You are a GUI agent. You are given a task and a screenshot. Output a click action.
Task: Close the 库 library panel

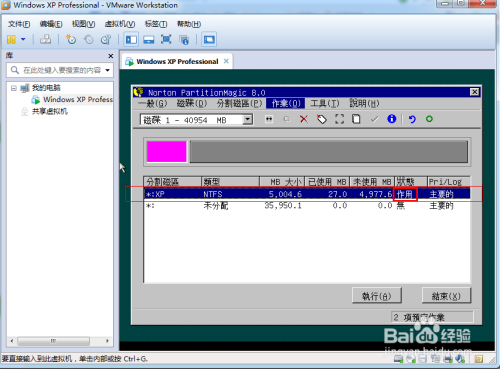[x=111, y=56]
